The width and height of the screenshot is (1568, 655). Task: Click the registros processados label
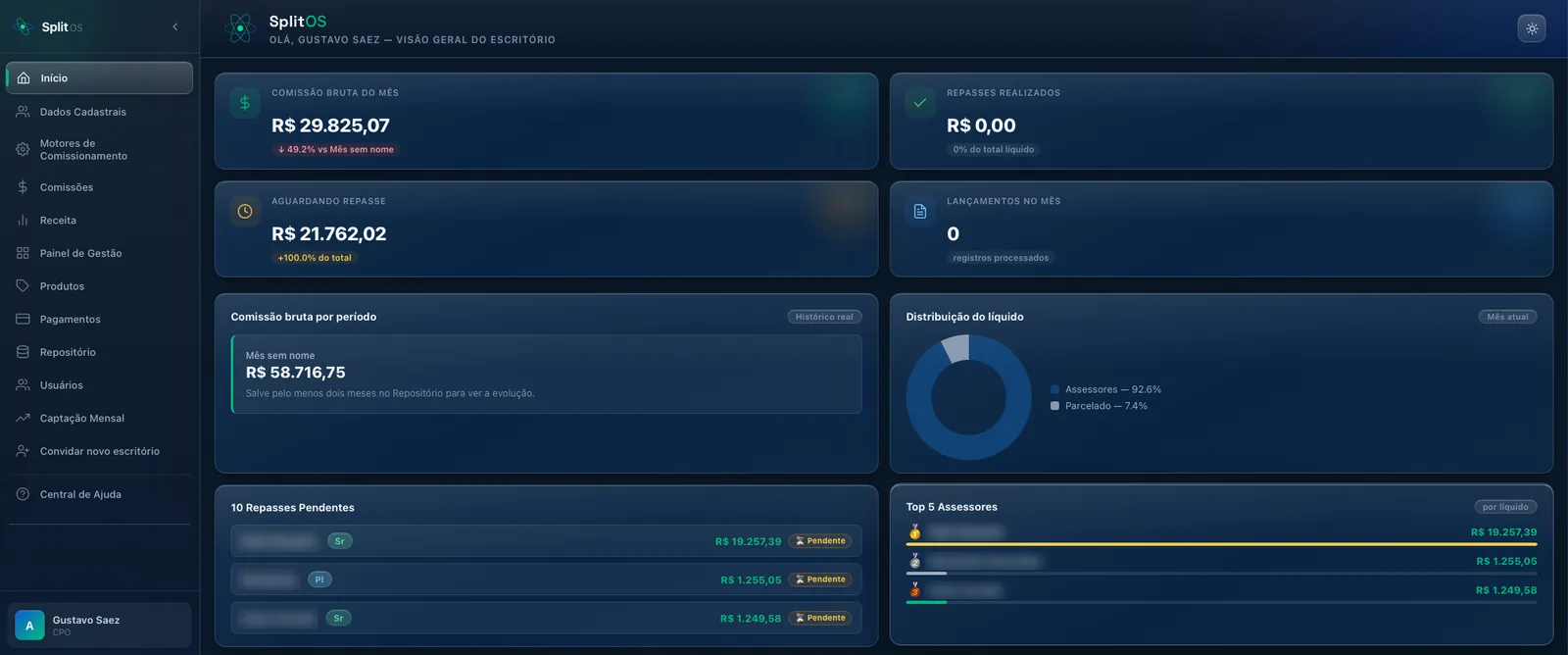click(x=1001, y=258)
